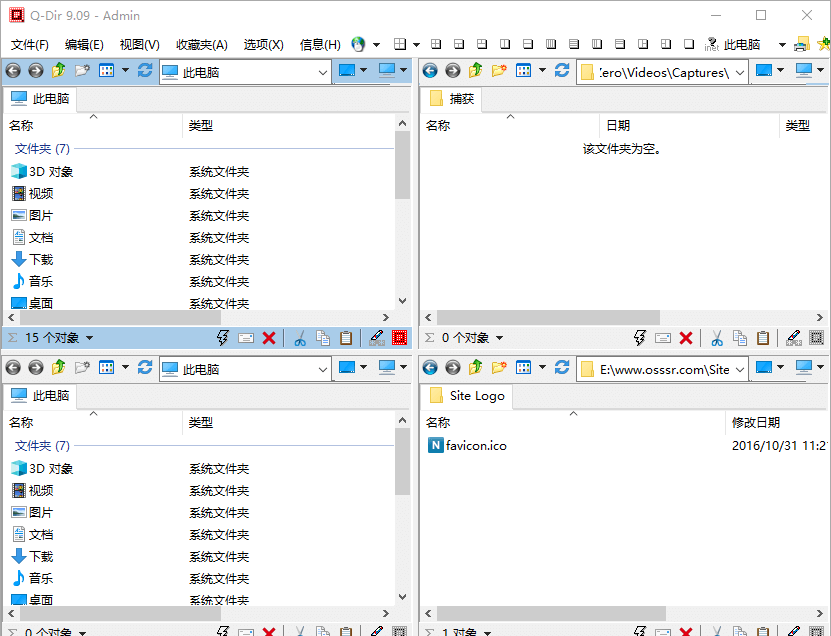Click the paste clipboard icon in top-left pane
831x636 pixels.
click(x=346, y=338)
